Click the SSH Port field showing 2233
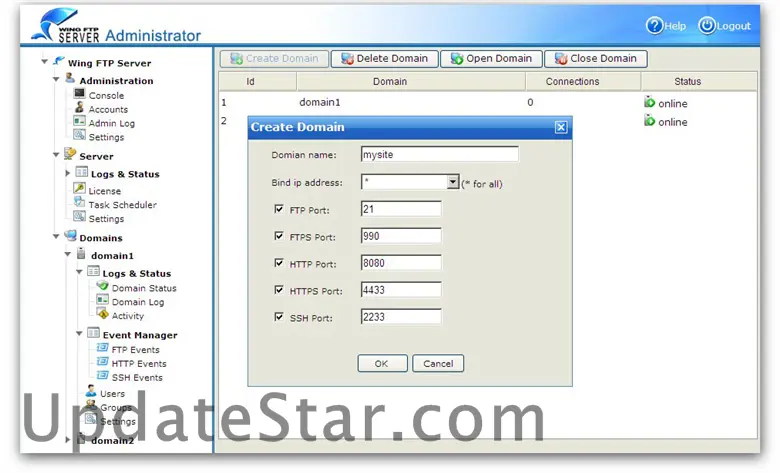The height and width of the screenshot is (473, 780). 400,316
